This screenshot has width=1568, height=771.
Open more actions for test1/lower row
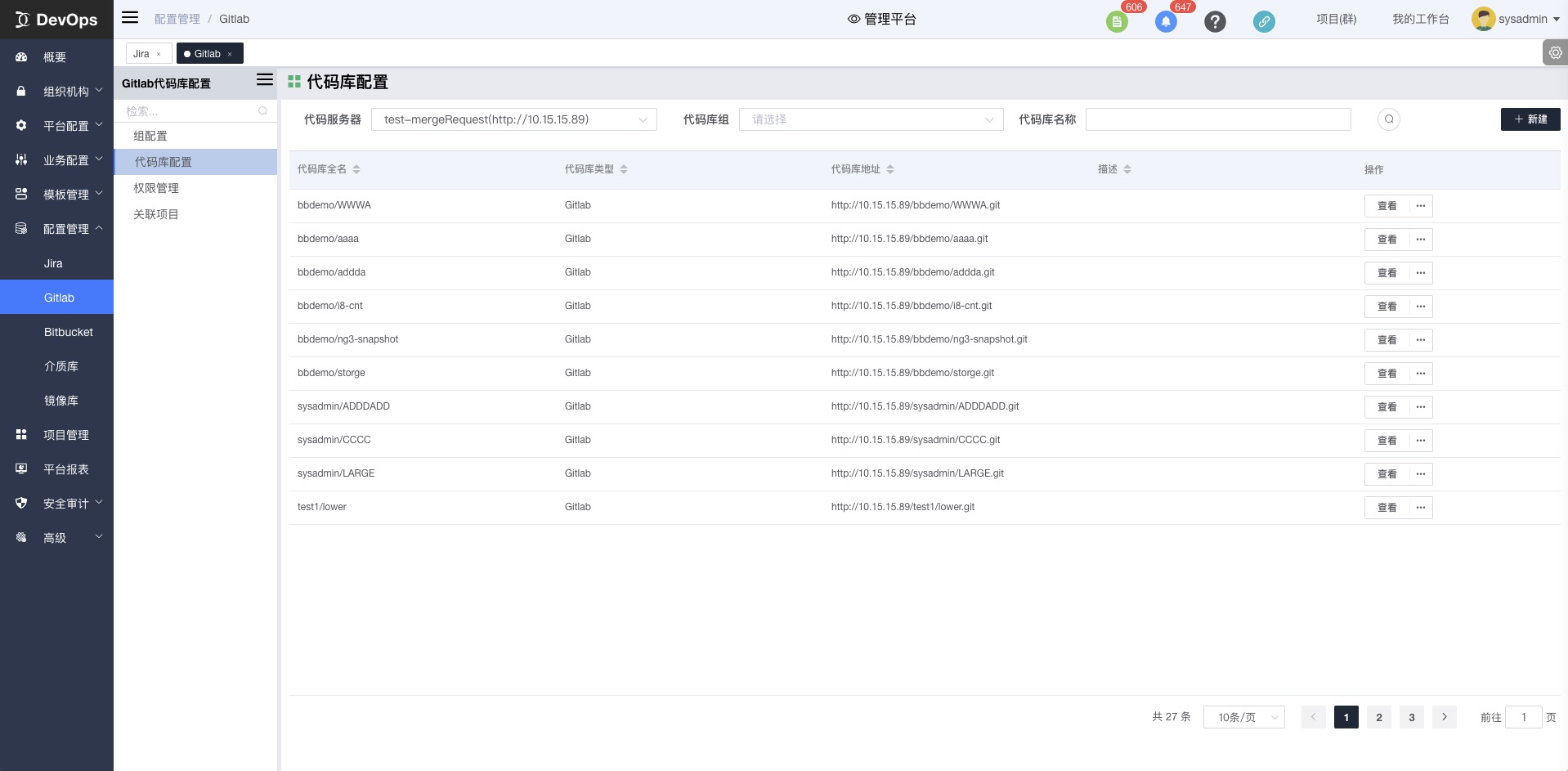click(x=1421, y=508)
